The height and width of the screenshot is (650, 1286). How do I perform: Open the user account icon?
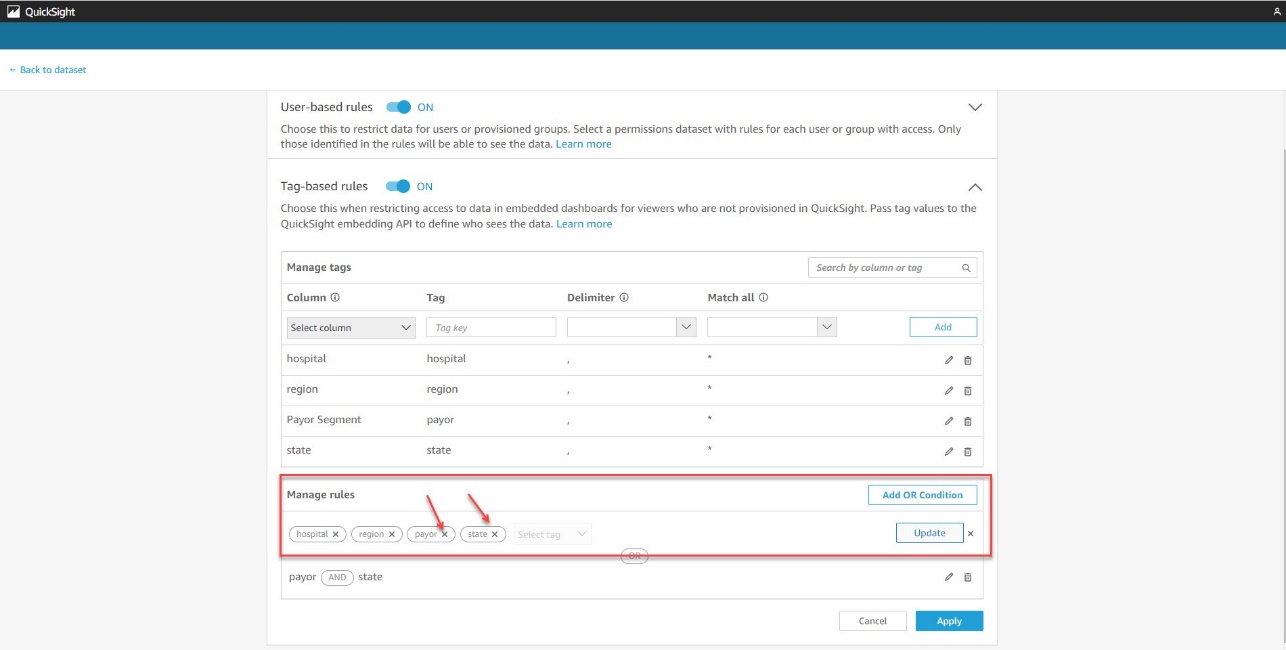coord(1276,12)
